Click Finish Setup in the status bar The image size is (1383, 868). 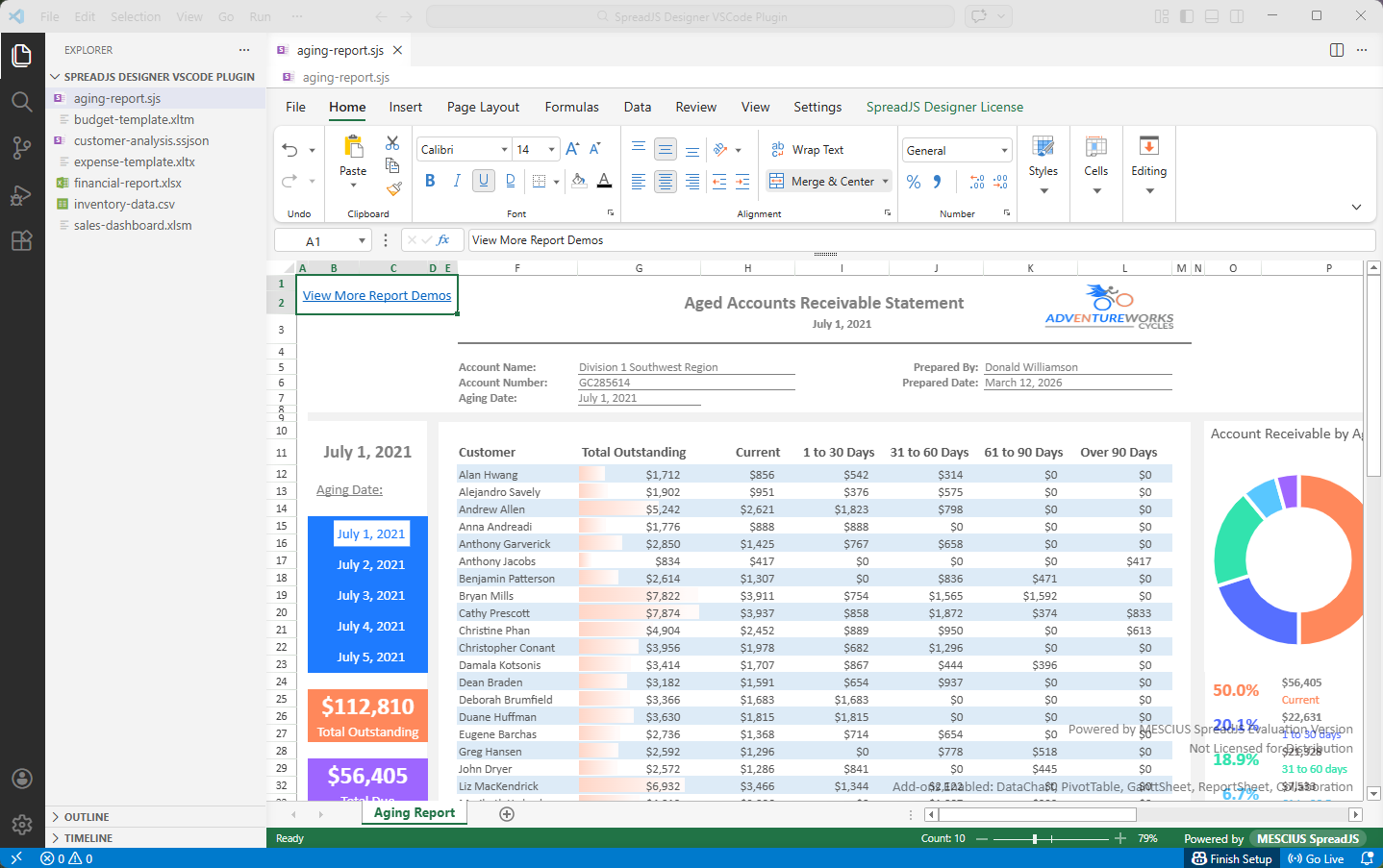pos(1232,858)
